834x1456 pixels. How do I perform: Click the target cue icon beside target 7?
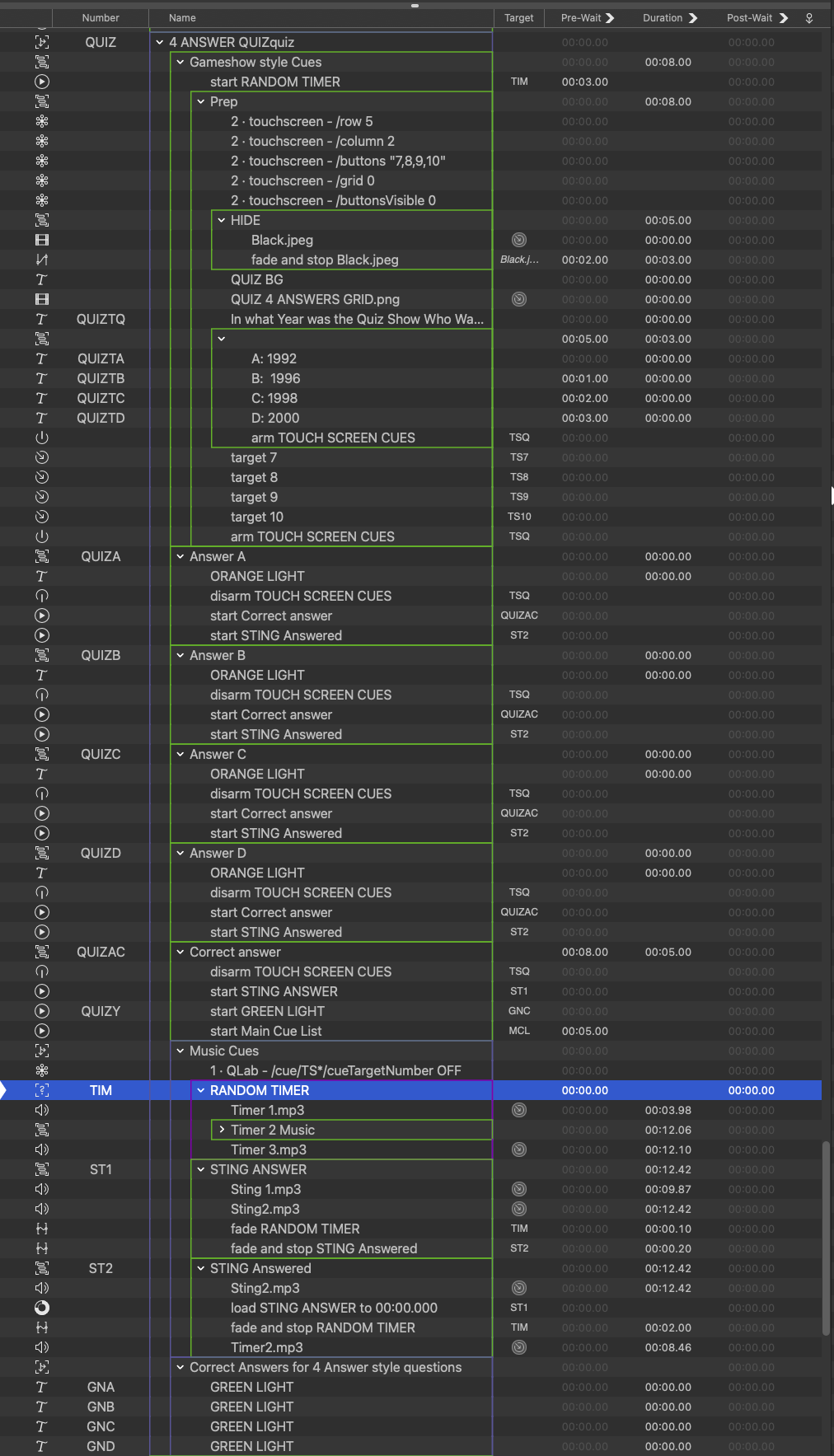click(42, 457)
